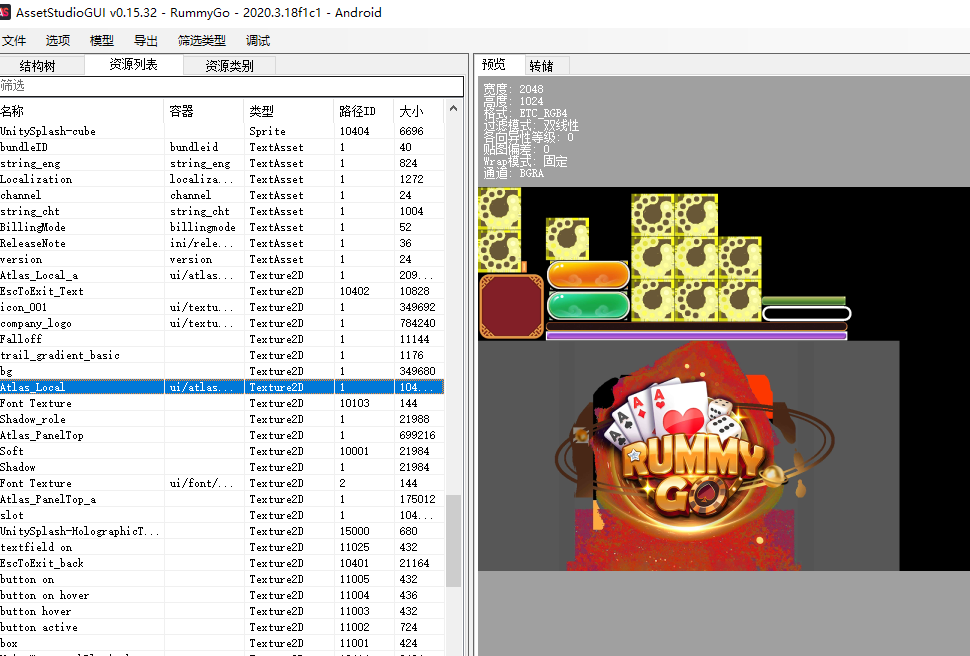
Task: Select the Falloff texture row
Action: click(222, 339)
